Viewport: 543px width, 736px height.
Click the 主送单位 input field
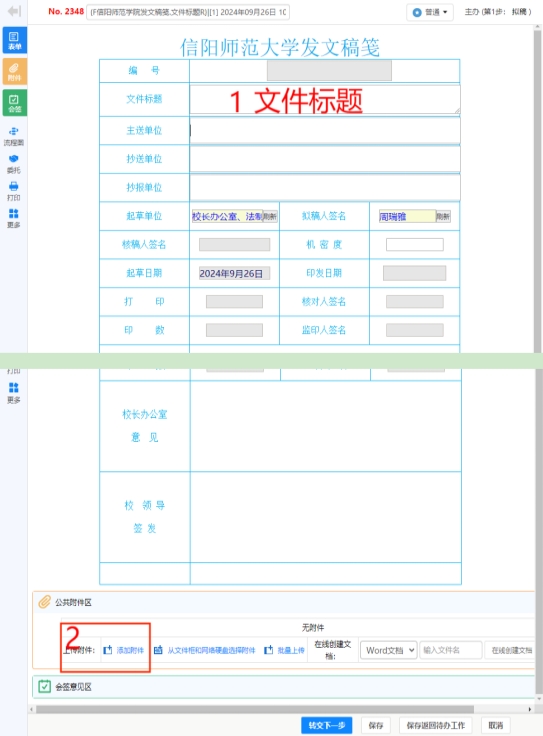(x=325, y=130)
